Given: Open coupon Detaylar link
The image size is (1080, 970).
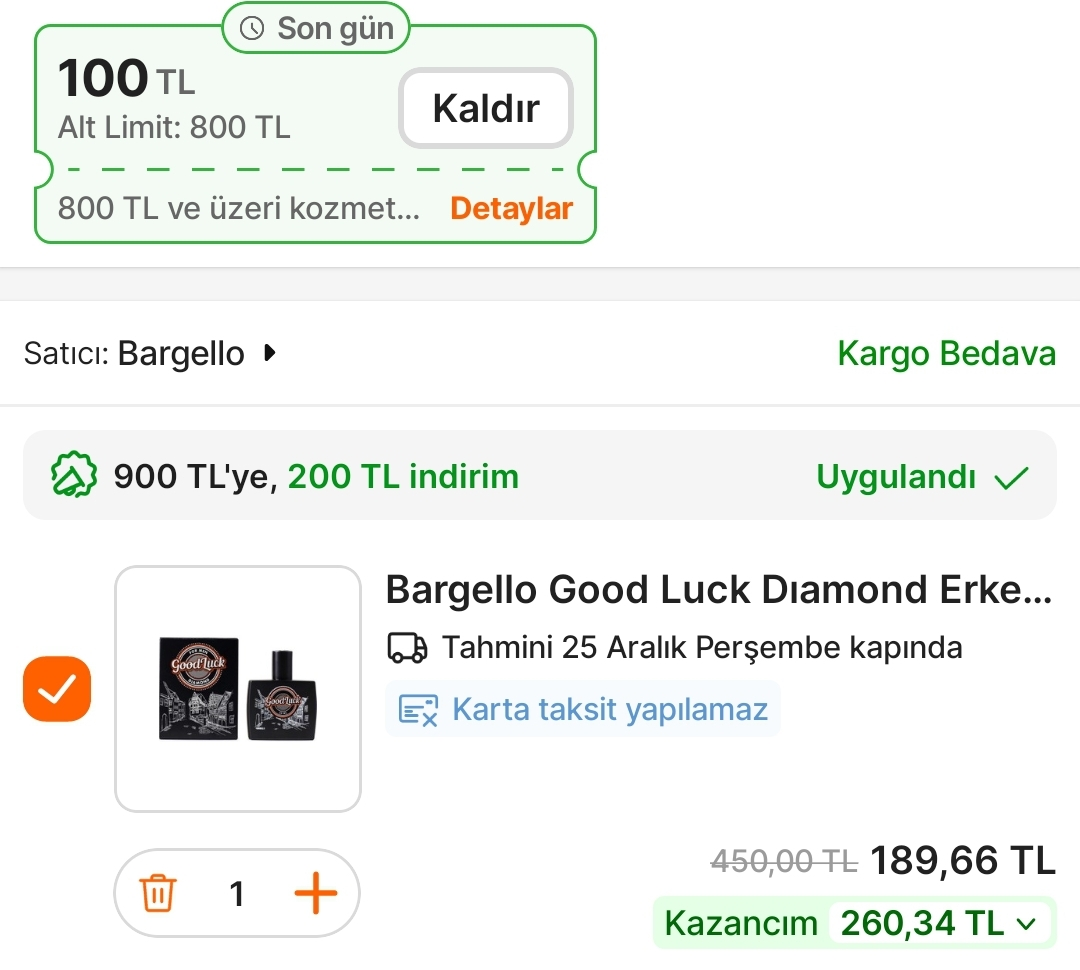Looking at the screenshot, I should click(x=511, y=209).
